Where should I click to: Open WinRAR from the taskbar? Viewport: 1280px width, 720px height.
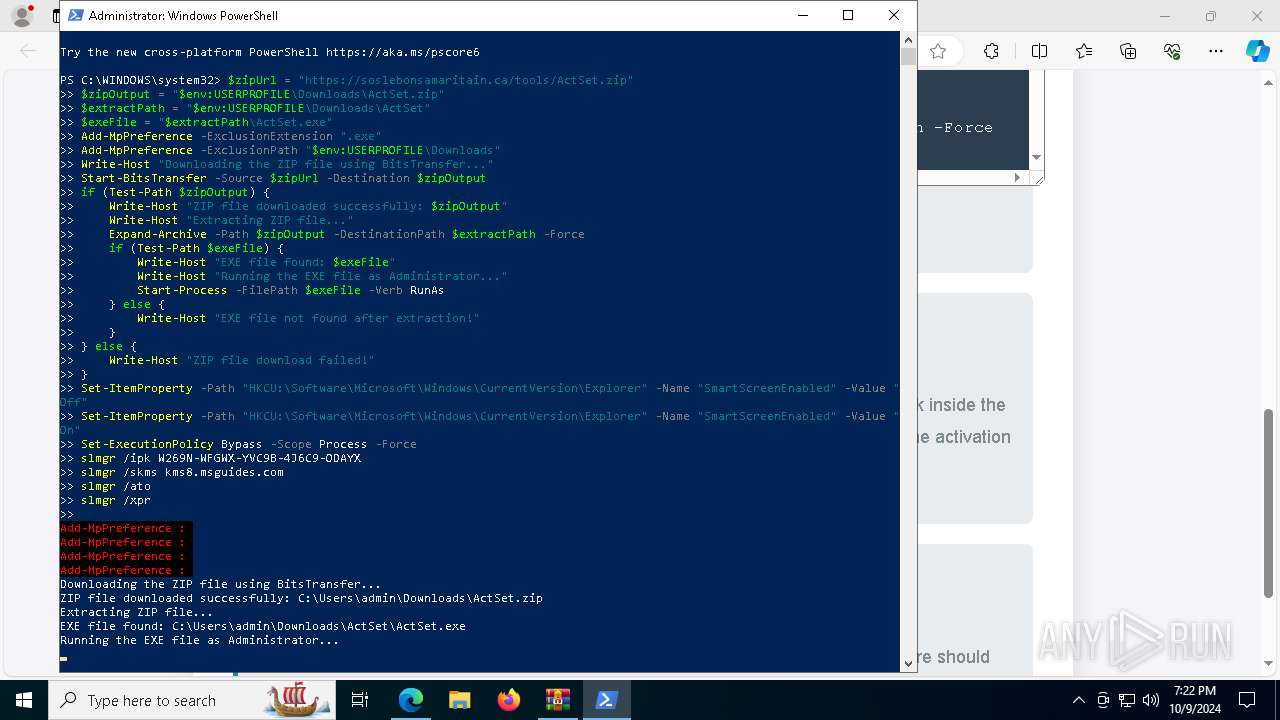coord(558,700)
